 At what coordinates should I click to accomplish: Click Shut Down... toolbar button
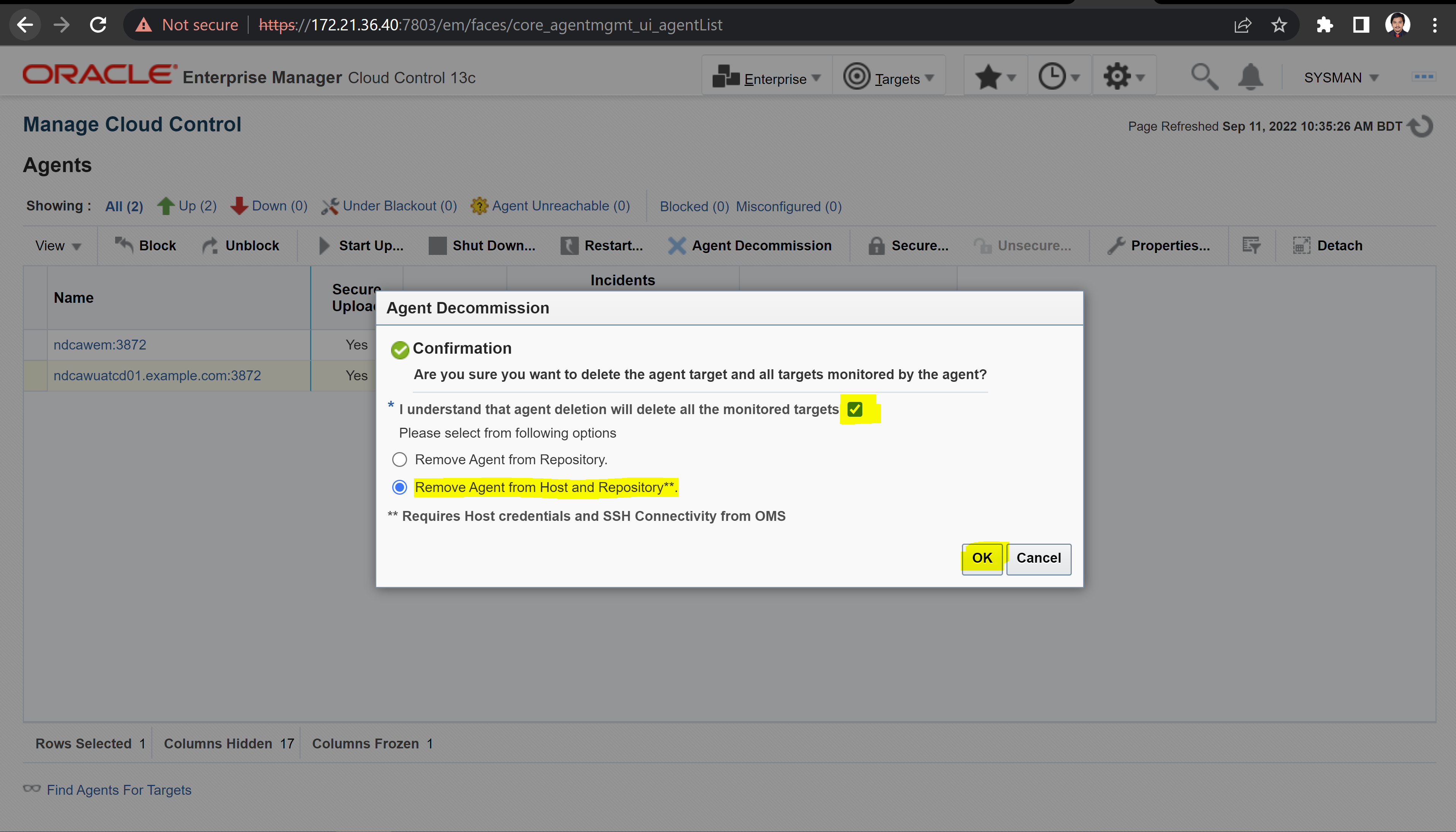482,246
